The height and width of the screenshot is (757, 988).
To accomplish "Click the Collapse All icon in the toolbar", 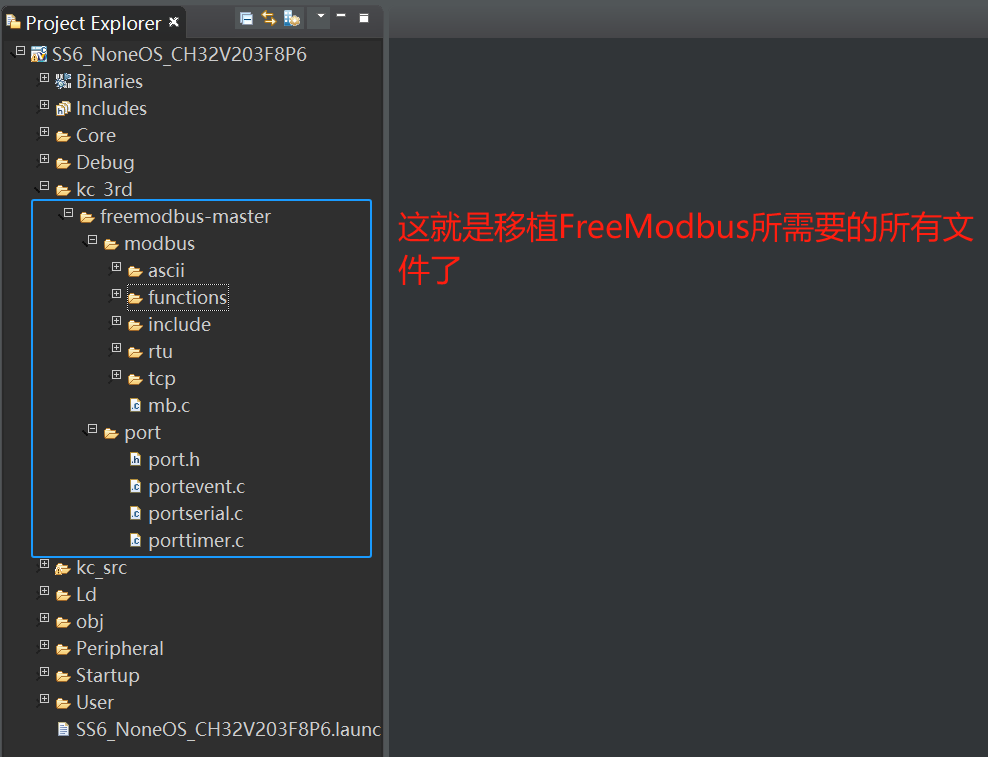I will coord(245,18).
